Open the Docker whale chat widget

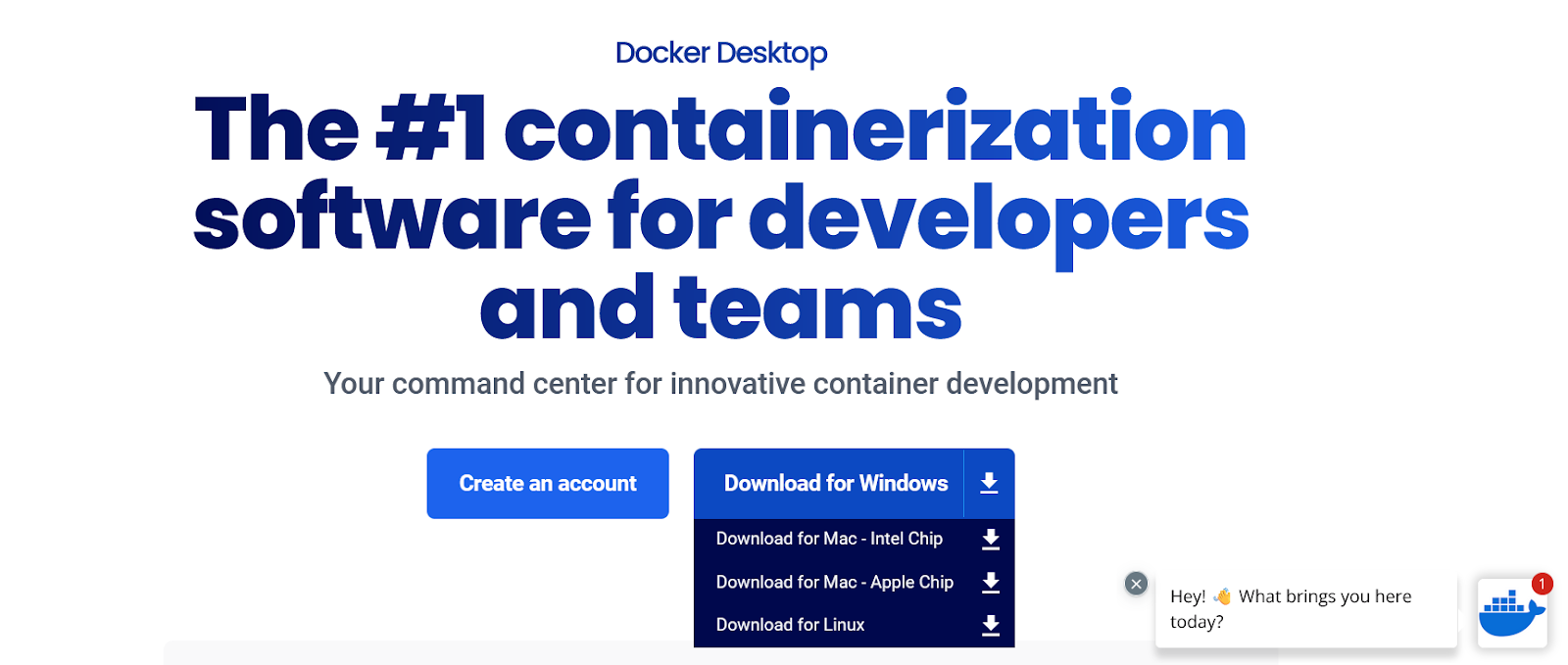pos(1512,612)
